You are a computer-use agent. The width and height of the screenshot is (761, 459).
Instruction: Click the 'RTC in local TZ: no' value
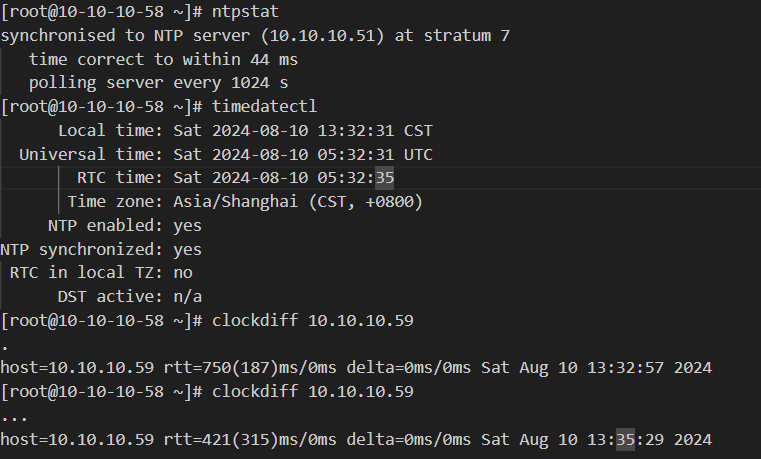coord(183,273)
